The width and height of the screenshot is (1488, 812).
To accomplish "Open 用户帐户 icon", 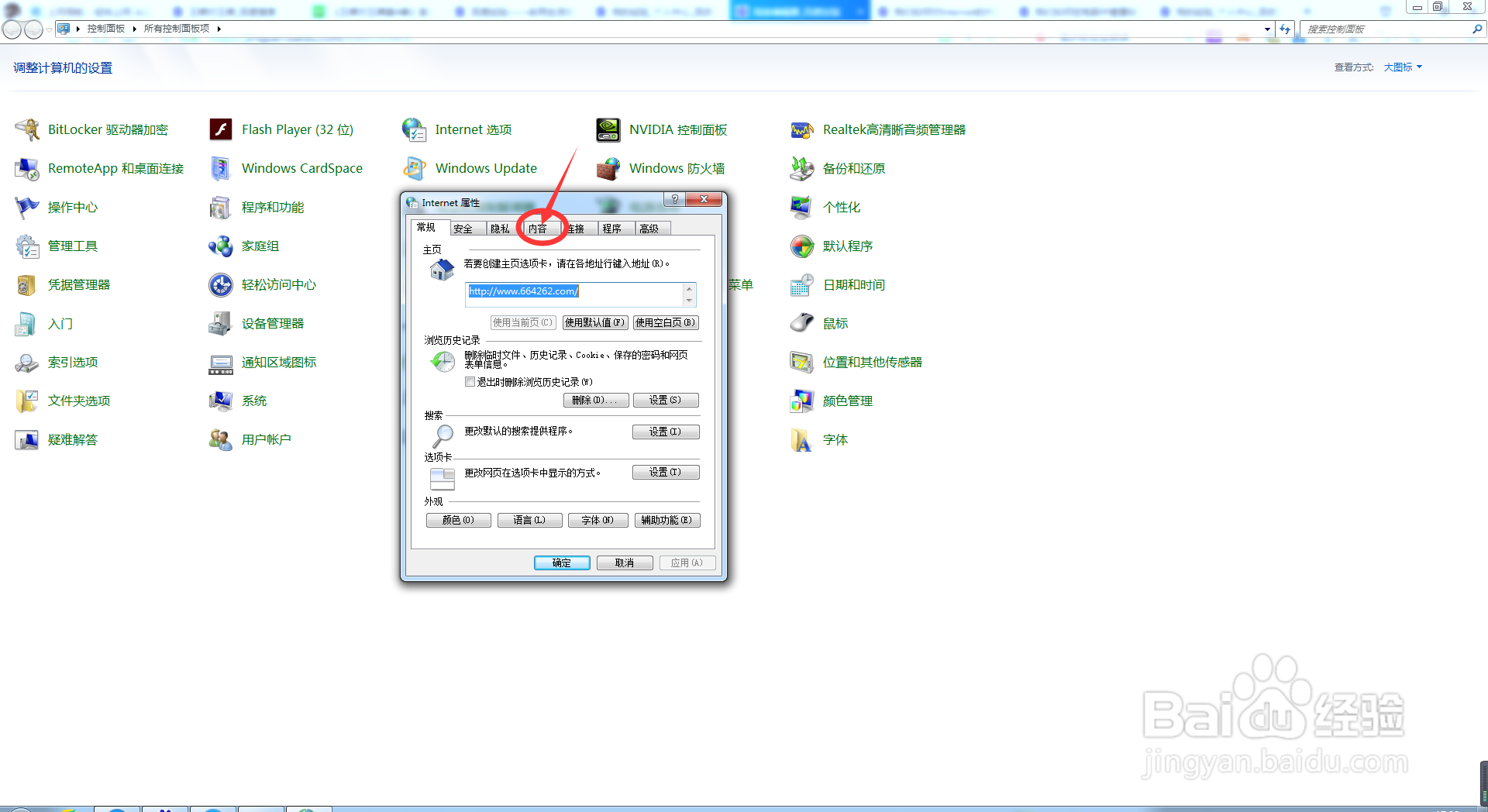I will (221, 439).
